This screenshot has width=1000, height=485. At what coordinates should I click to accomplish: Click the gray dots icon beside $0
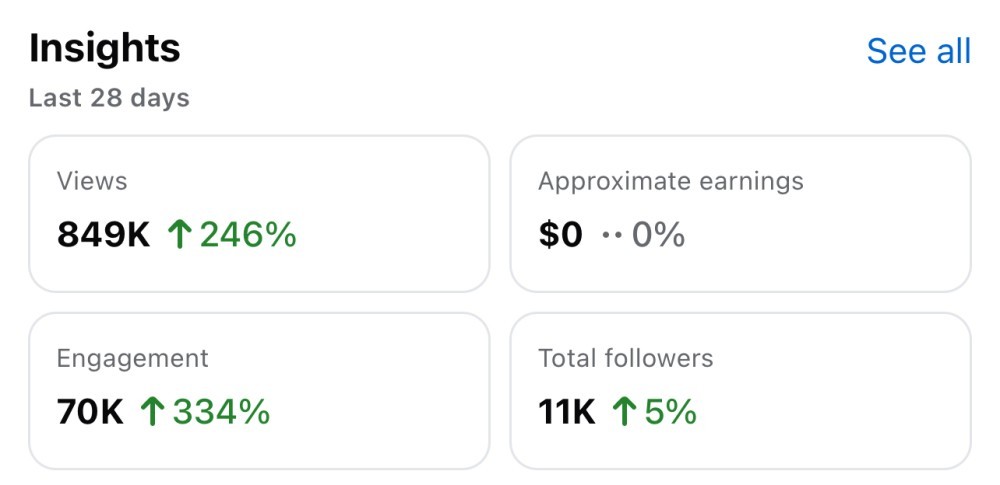[x=611, y=236]
